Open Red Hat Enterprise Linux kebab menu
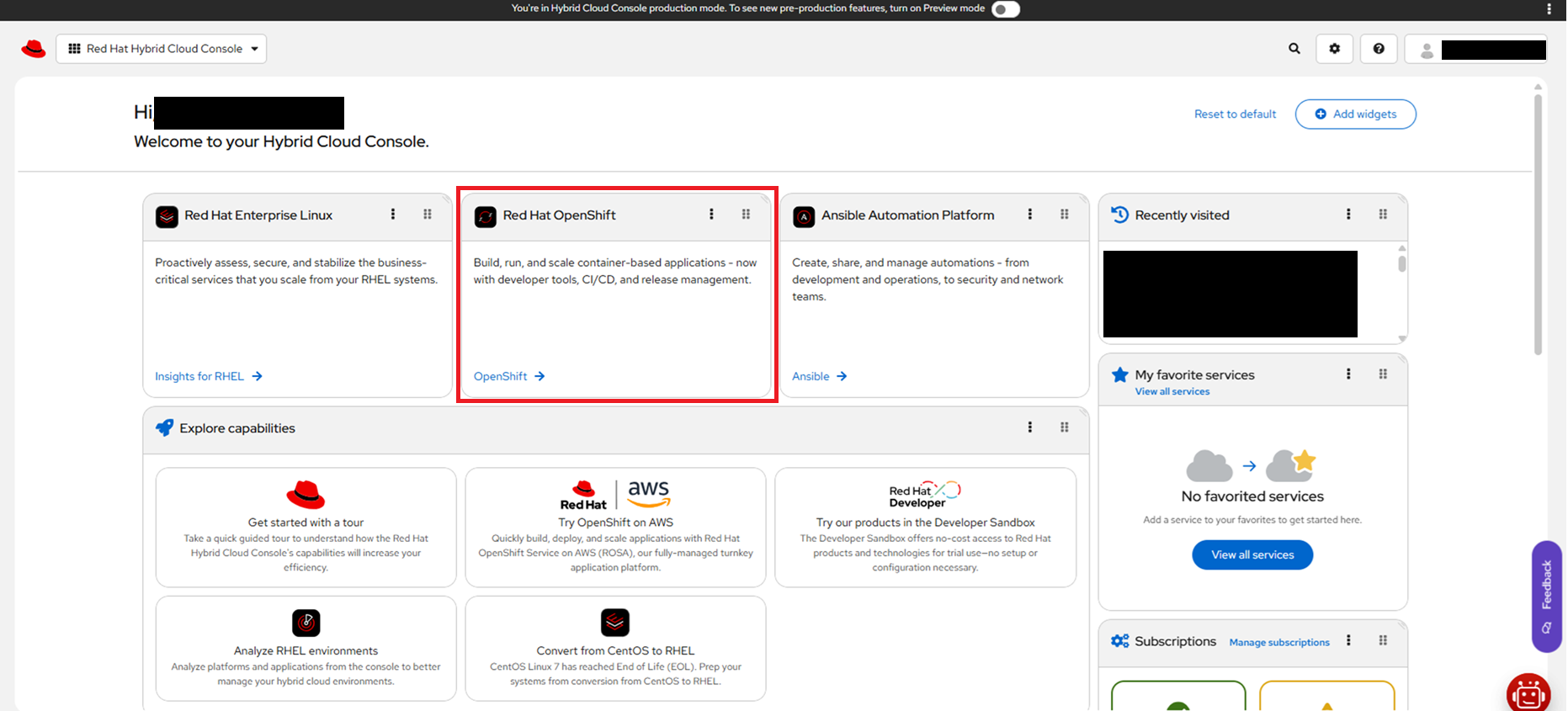Screen dimensions: 1568x711 [x=393, y=215]
